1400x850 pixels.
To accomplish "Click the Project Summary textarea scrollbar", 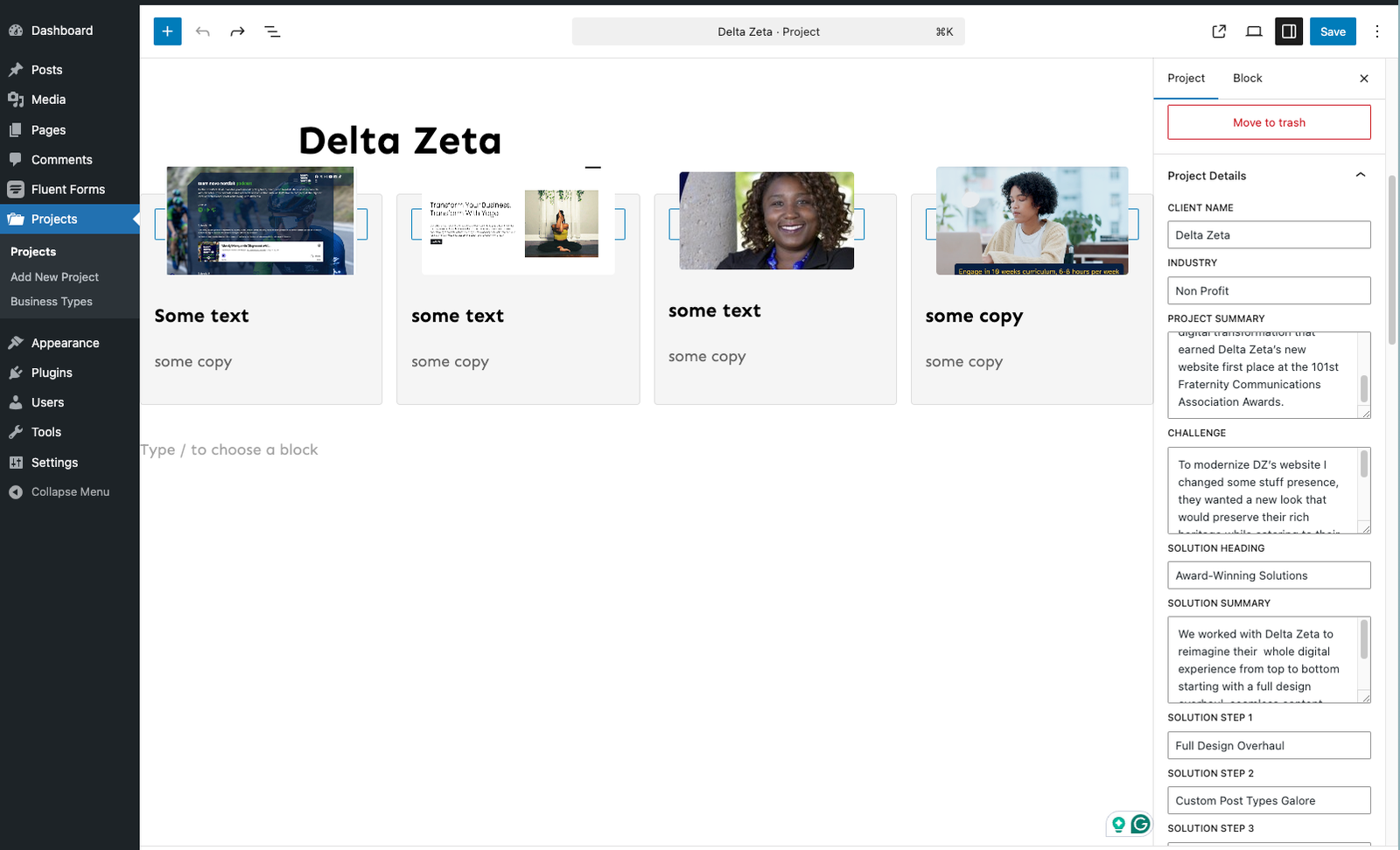I will pyautogui.click(x=1363, y=388).
